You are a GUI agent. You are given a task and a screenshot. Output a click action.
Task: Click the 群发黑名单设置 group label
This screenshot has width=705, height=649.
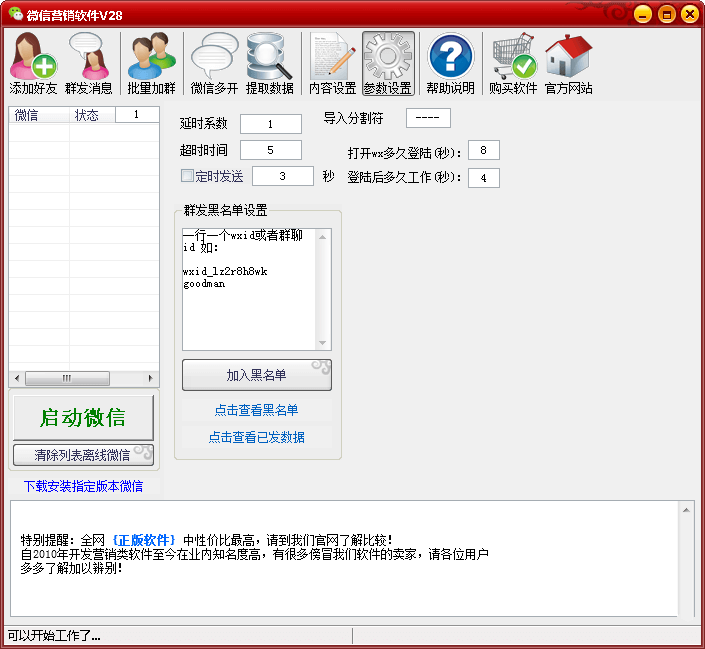point(225,210)
